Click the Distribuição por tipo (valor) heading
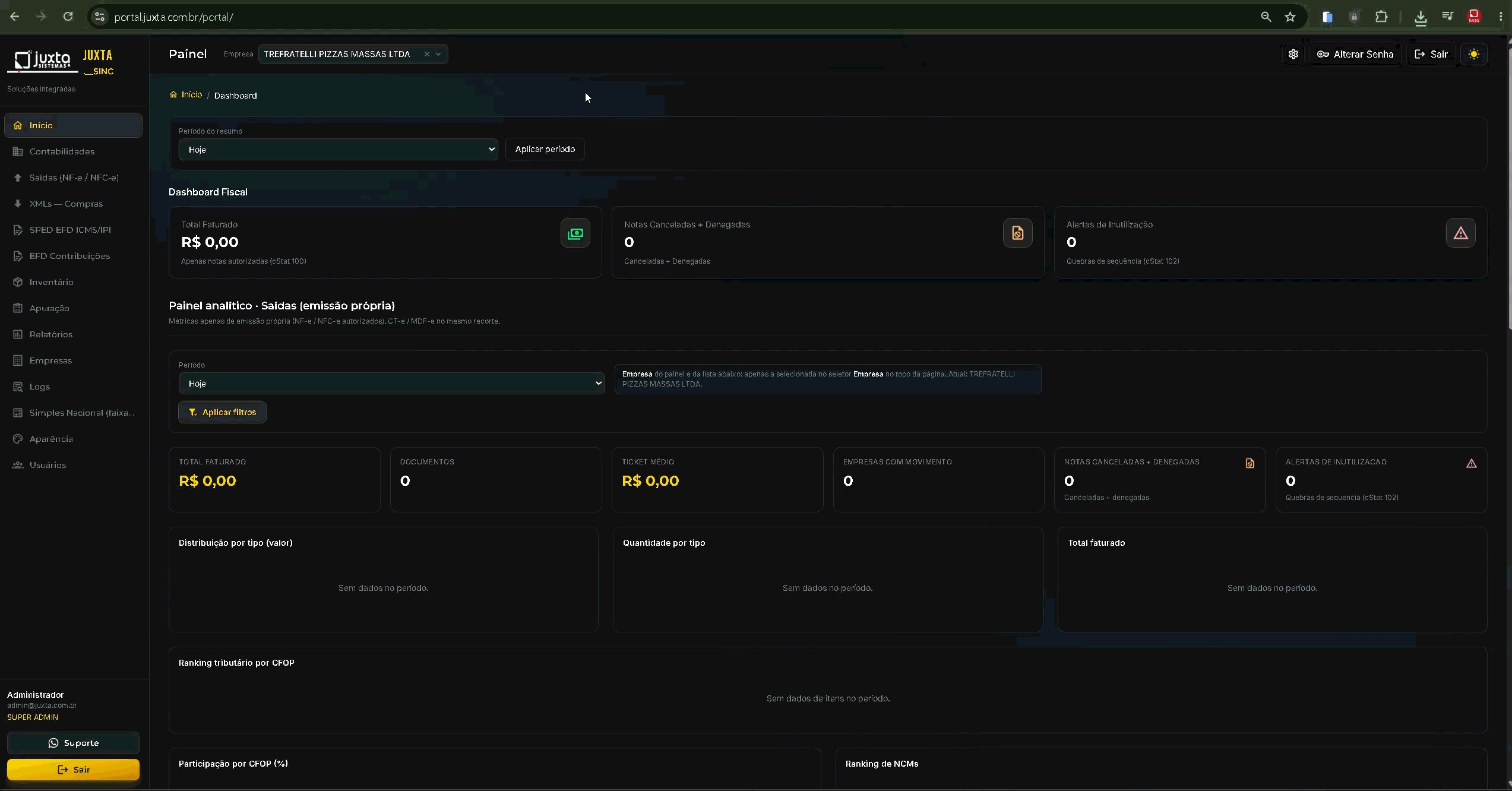1512x791 pixels. [235, 543]
